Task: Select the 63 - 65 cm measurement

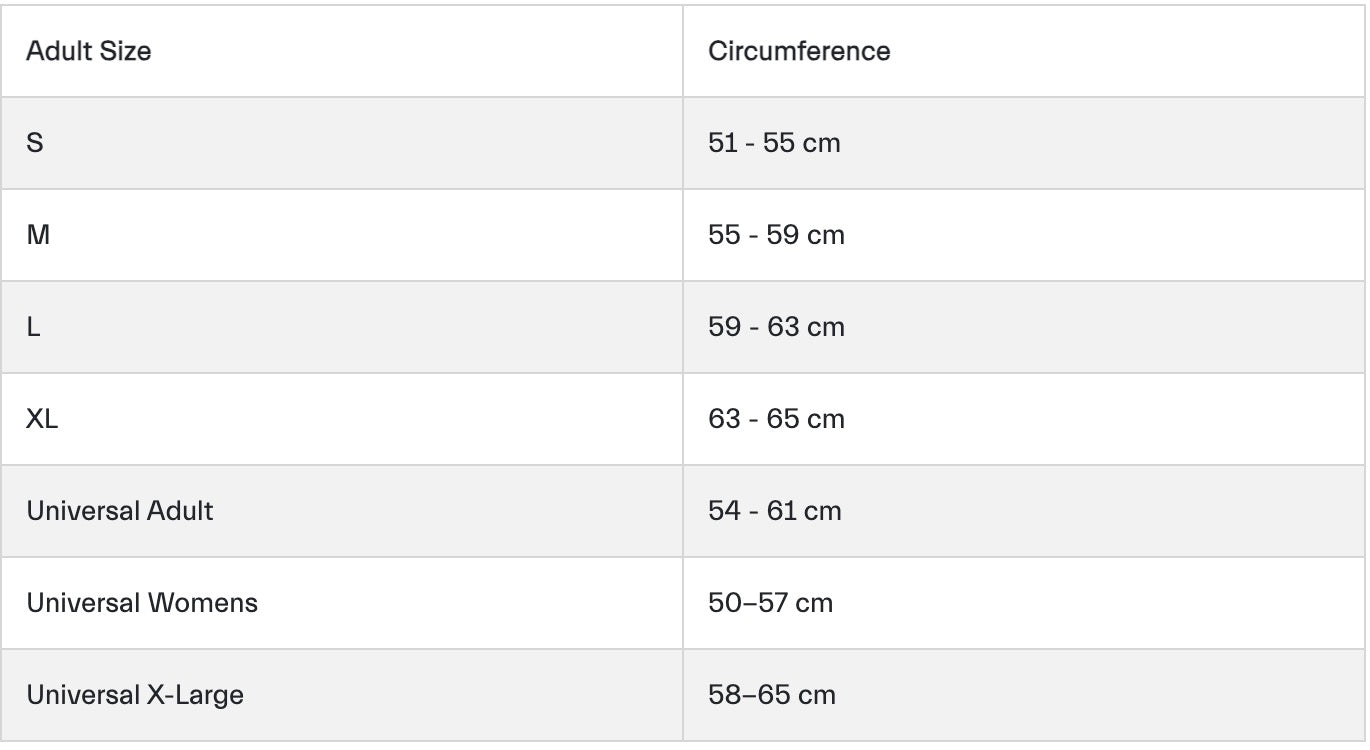Action: pos(776,419)
